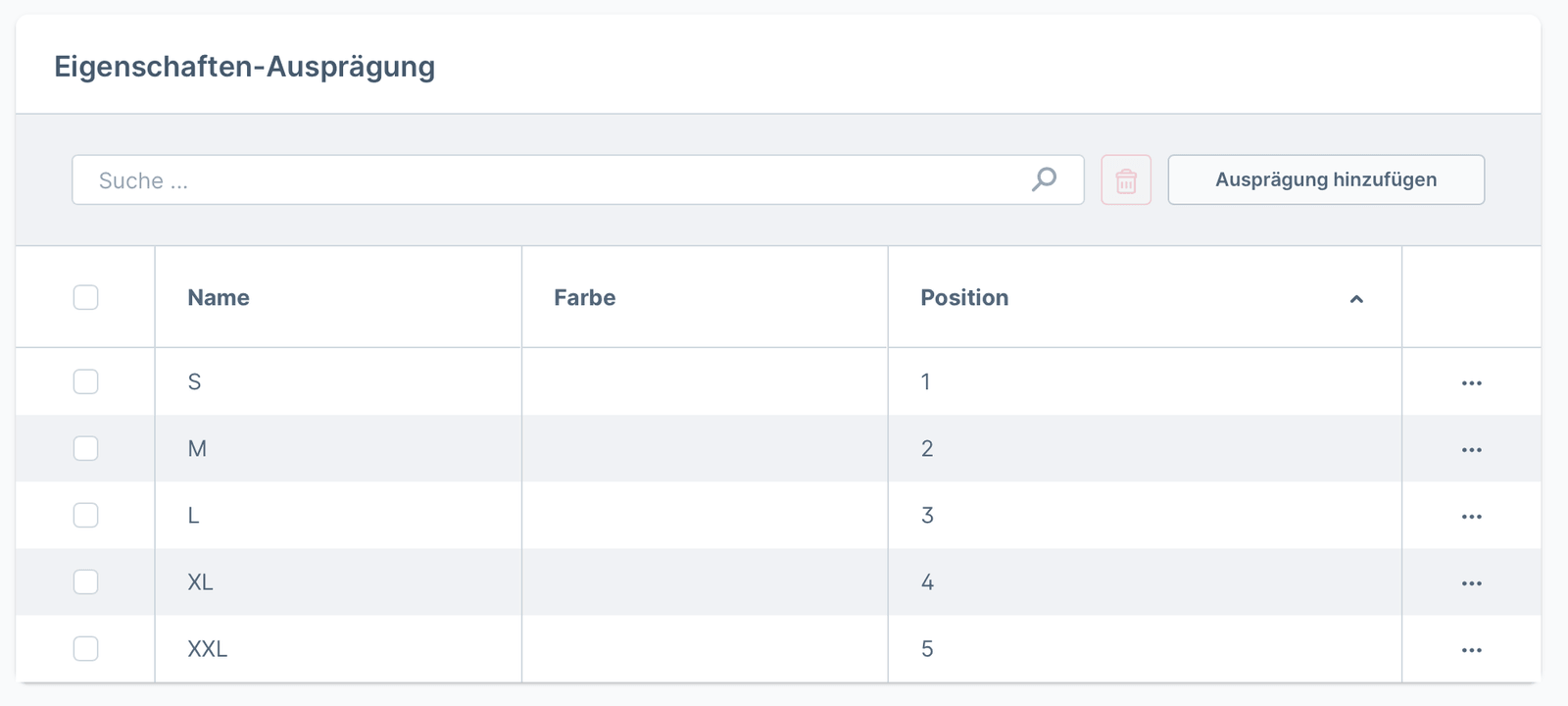Sort by the Name column header
Image resolution: width=1568 pixels, height=706 pixels.
click(219, 298)
